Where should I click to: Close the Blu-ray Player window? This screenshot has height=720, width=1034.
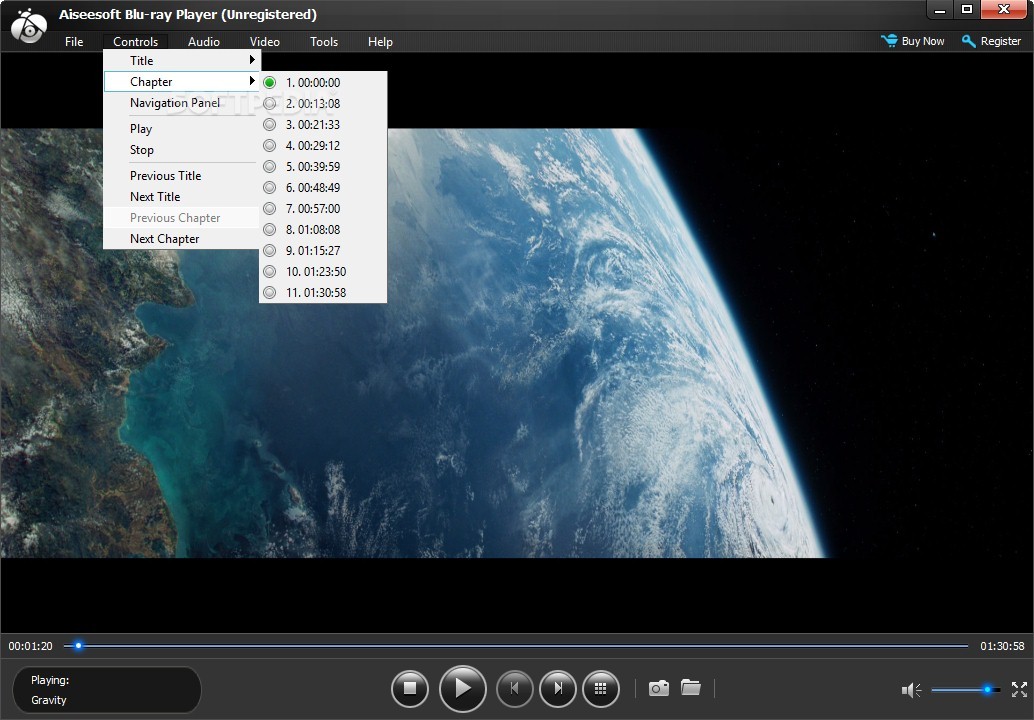(1004, 10)
